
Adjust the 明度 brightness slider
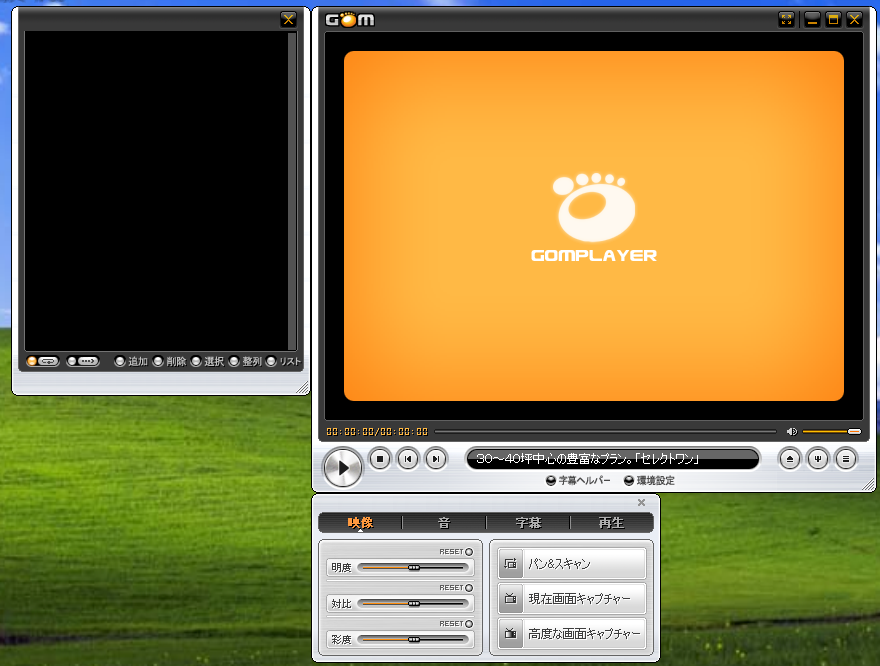pyautogui.click(x=414, y=568)
